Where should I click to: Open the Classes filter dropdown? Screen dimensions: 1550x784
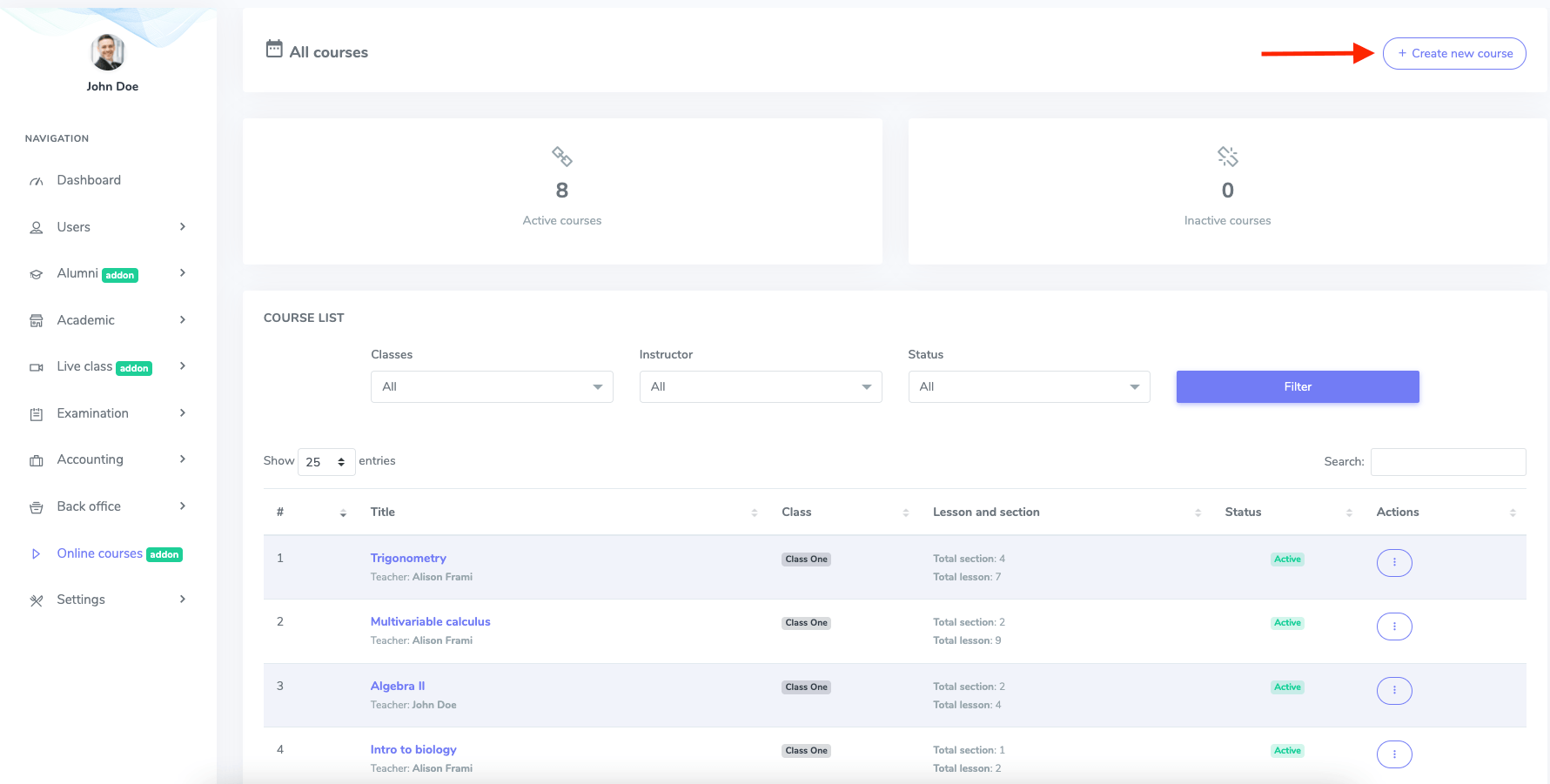point(492,387)
